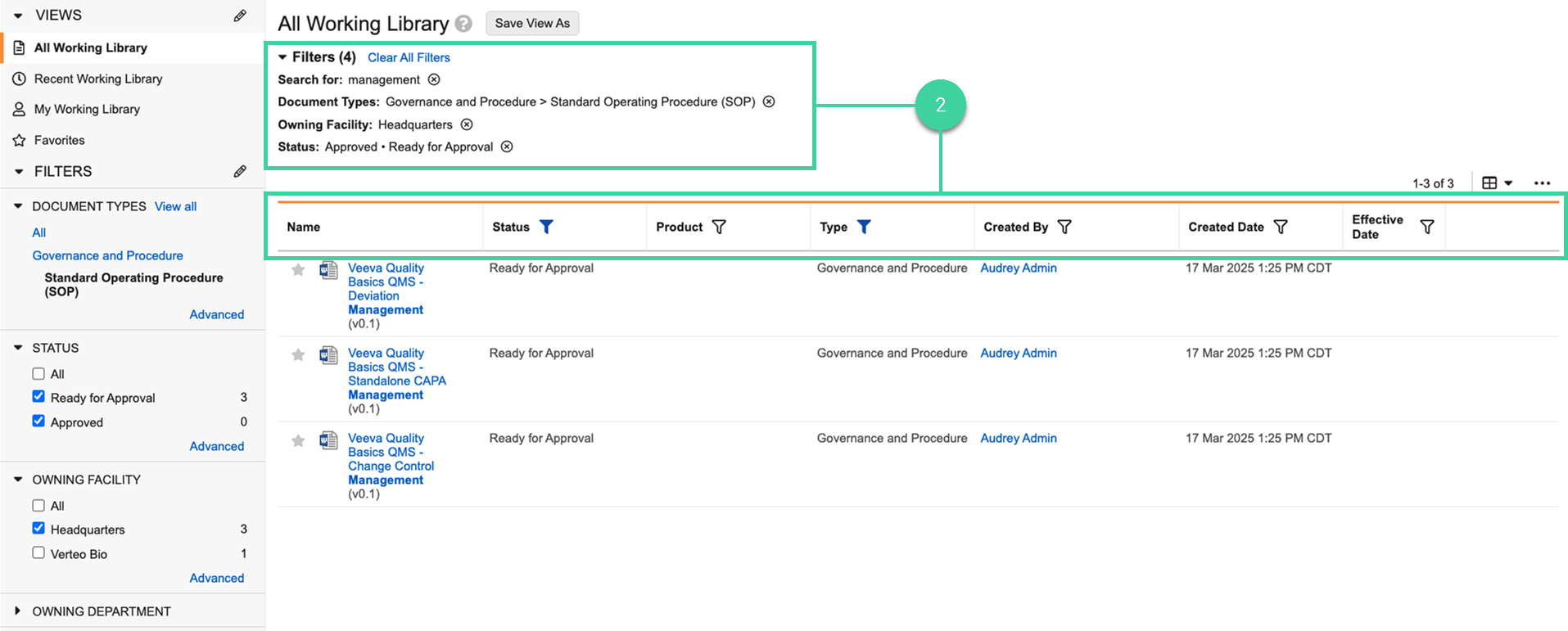Image resolution: width=1568 pixels, height=631 pixels.
Task: Open Audrey Admin link in Deviation row
Action: 1019,268
